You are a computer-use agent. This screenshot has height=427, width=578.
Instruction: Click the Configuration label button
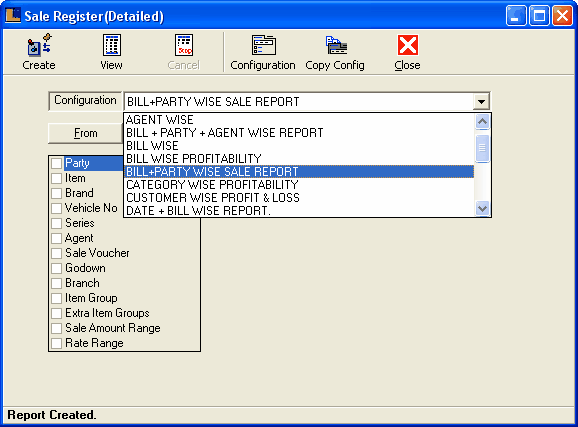click(85, 101)
